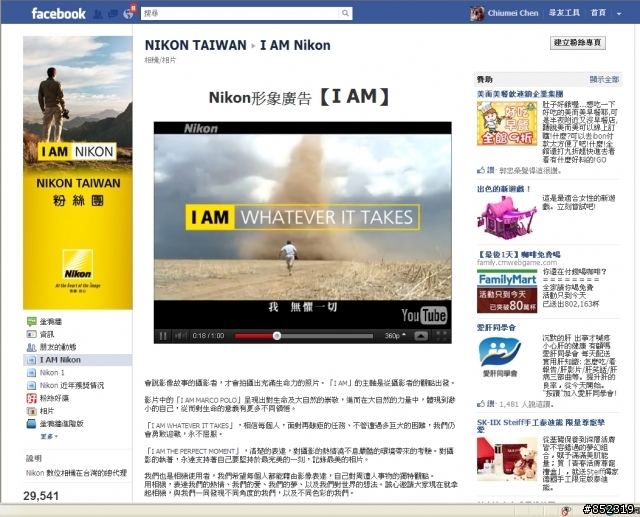Image resolution: width=640 pixels, height=517 pixels.
Task: Open the friend finder tool link
Action: pos(564,13)
